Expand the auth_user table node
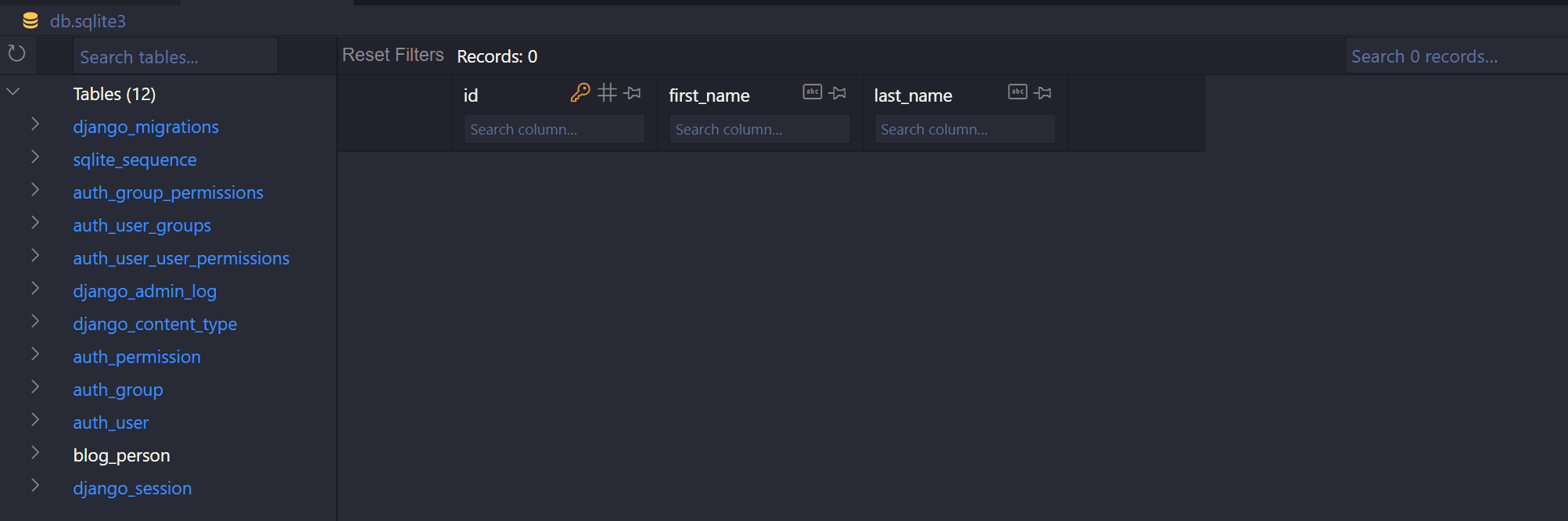The image size is (1568, 521). click(35, 420)
